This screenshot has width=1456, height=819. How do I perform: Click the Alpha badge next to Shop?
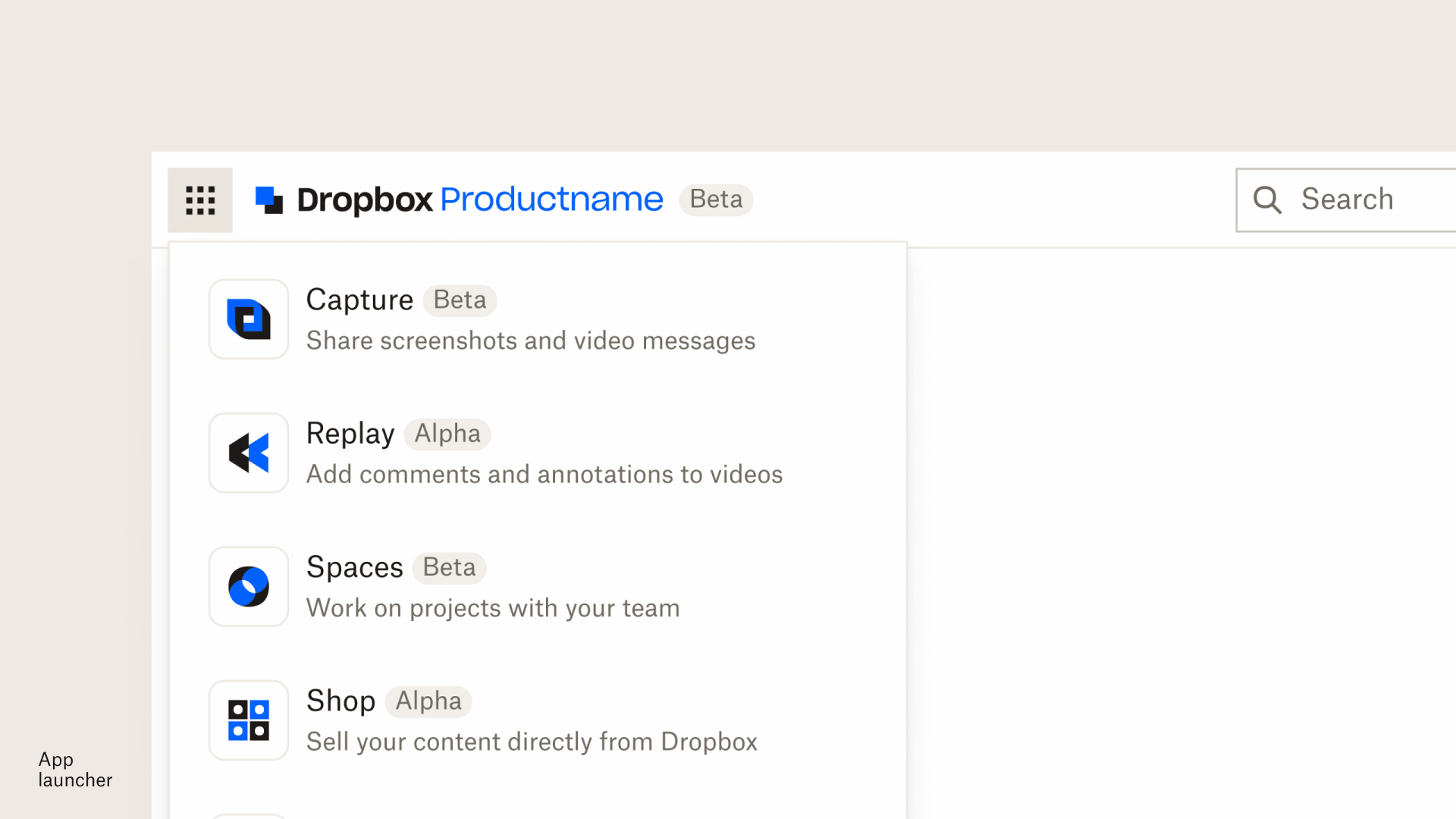point(428,701)
